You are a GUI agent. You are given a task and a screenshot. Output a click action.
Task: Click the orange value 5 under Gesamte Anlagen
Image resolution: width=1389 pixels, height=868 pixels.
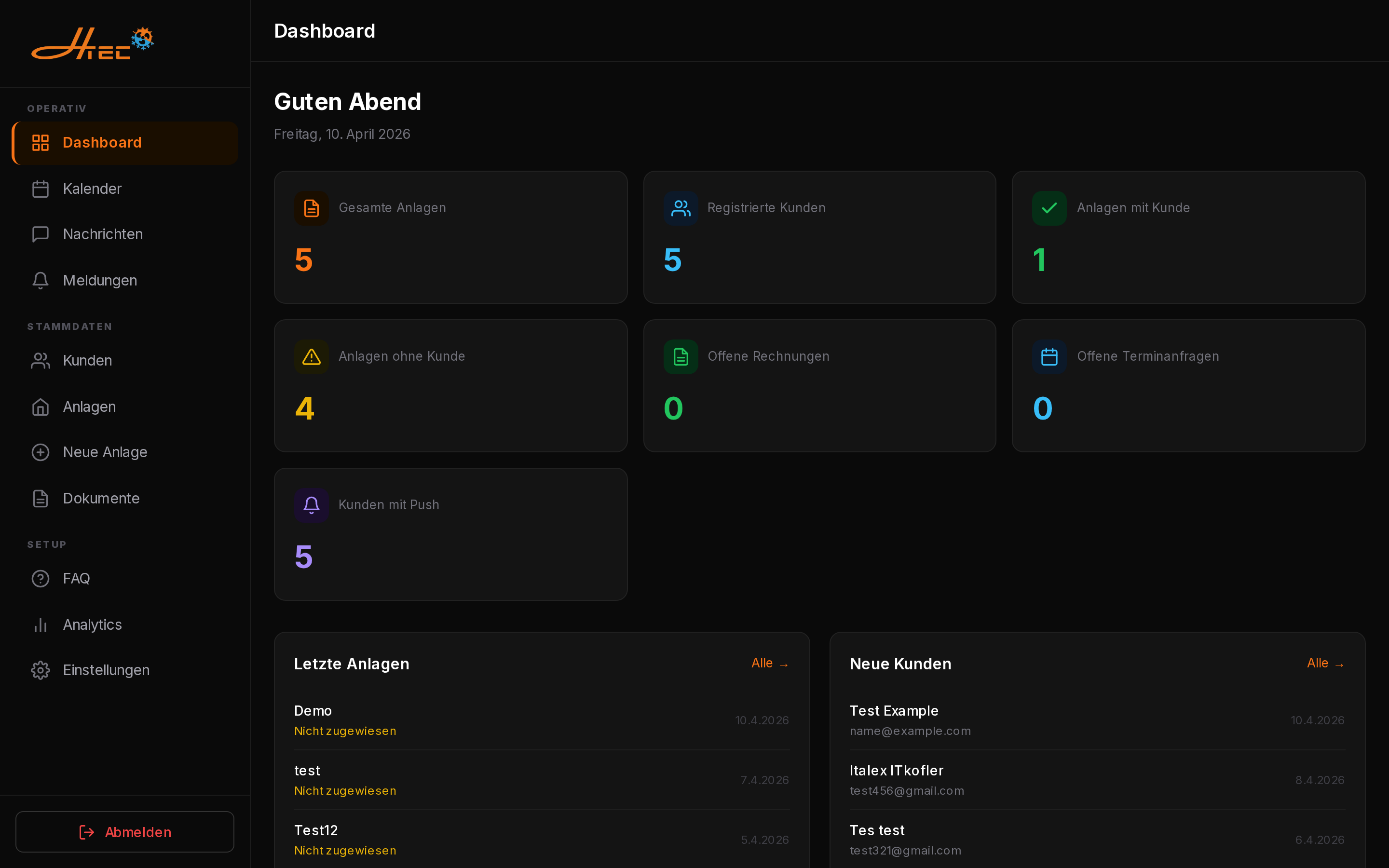304,259
